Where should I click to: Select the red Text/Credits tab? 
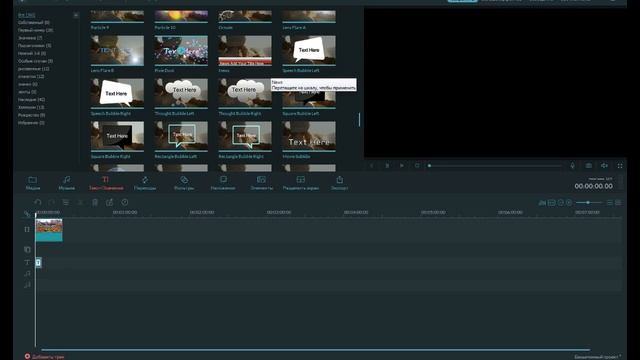point(106,183)
